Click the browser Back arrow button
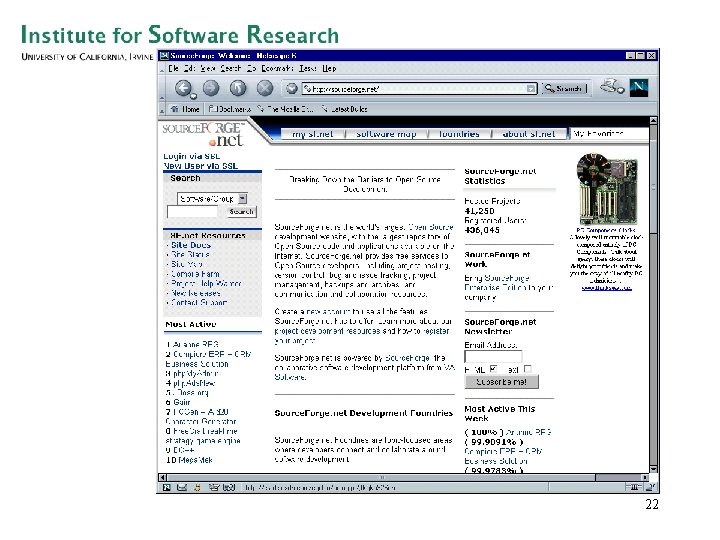The height and width of the screenshot is (540, 720). [183, 88]
